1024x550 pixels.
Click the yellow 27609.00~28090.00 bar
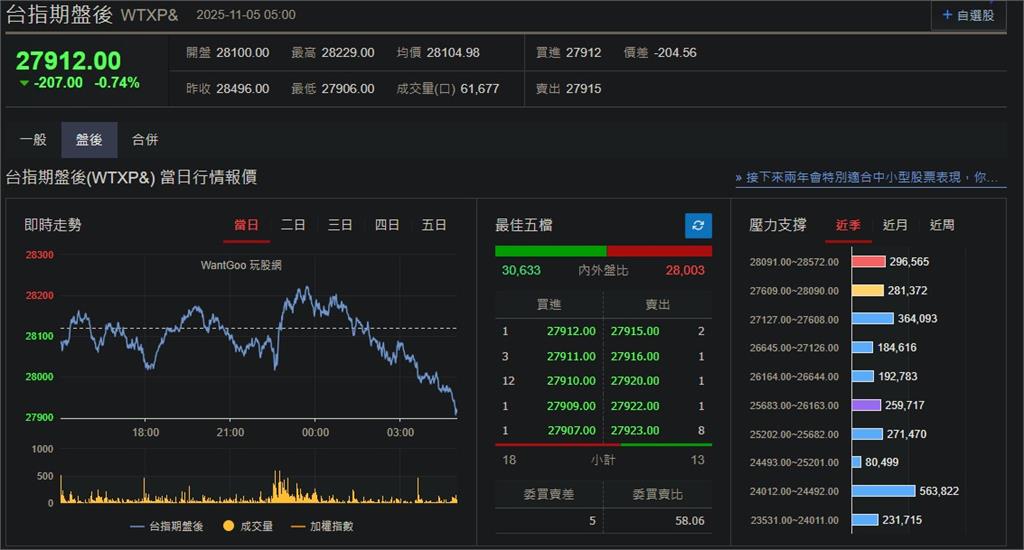[868, 291]
